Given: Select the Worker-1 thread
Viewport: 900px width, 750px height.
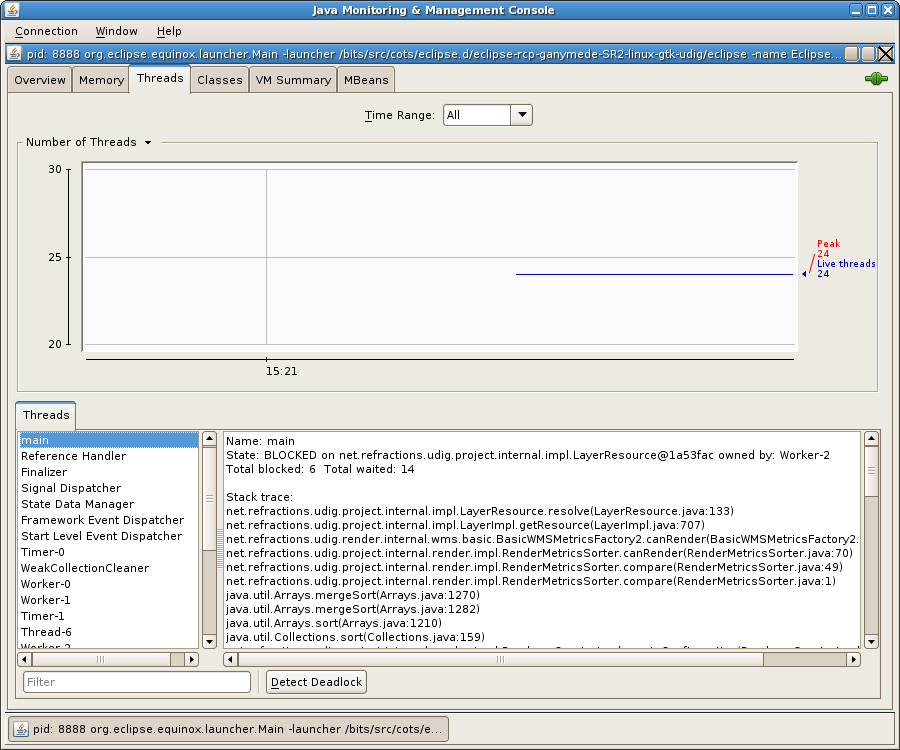Looking at the screenshot, I should point(109,600).
